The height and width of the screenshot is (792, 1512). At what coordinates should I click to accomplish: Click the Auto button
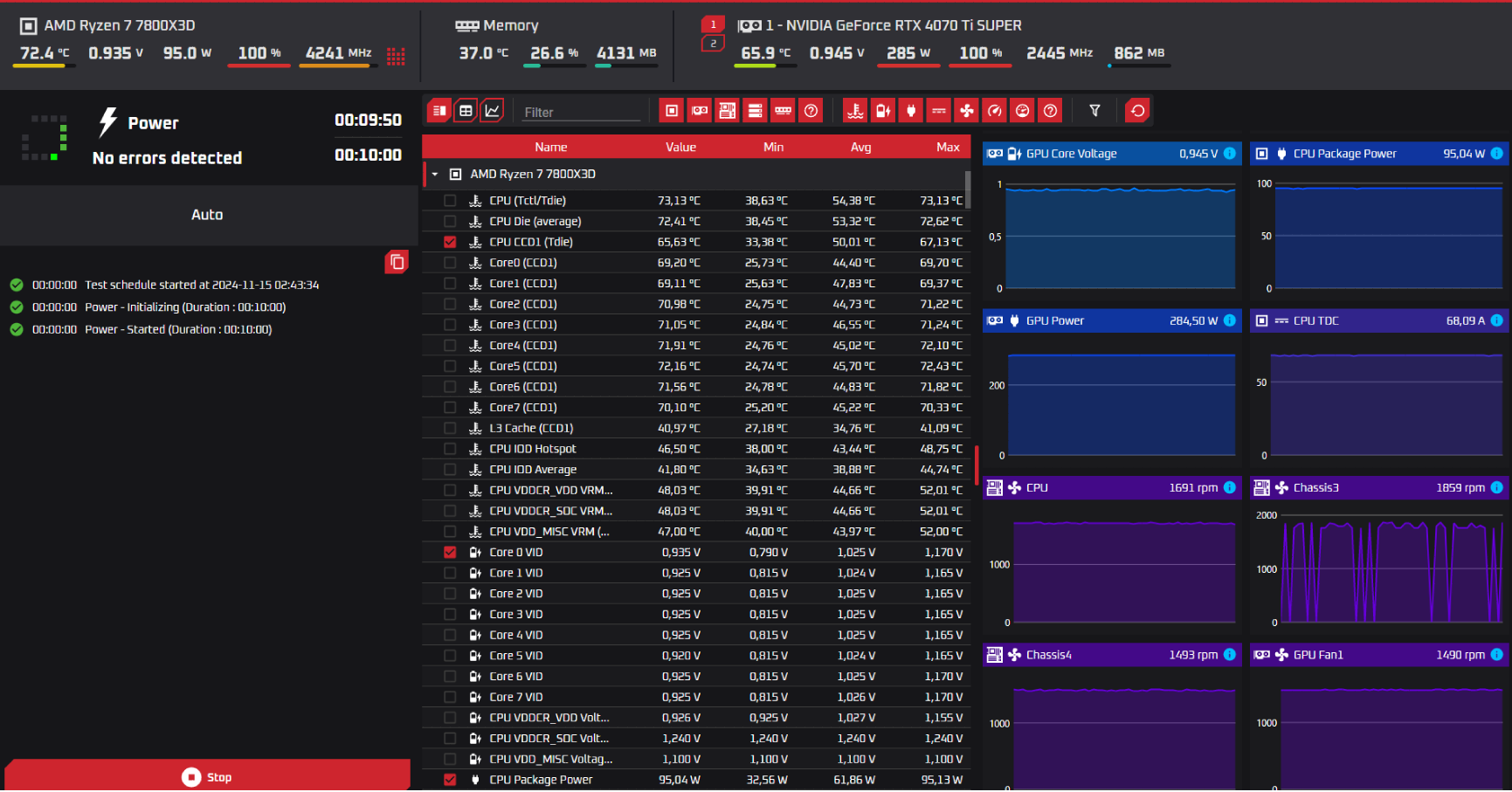[207, 215]
